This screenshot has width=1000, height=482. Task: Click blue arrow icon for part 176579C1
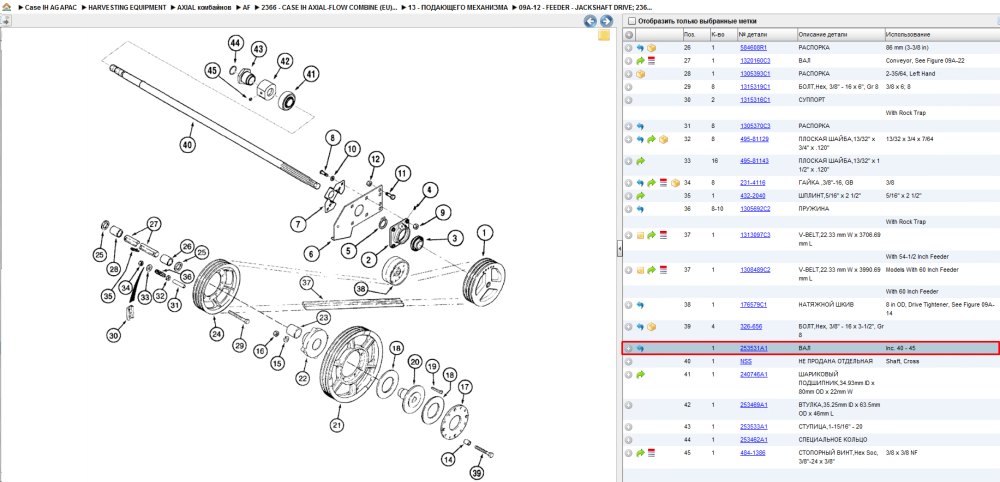pos(640,305)
